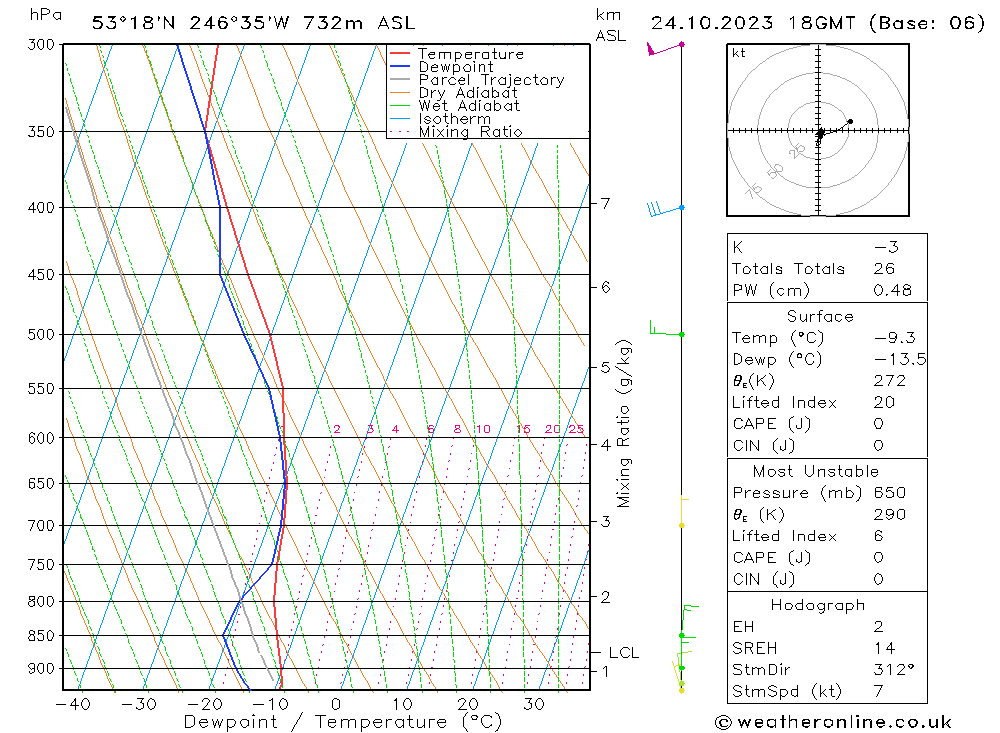Click the Dewpoint / Temperature (°C) axis title
Screen dimensions: 1000x733
343,722
